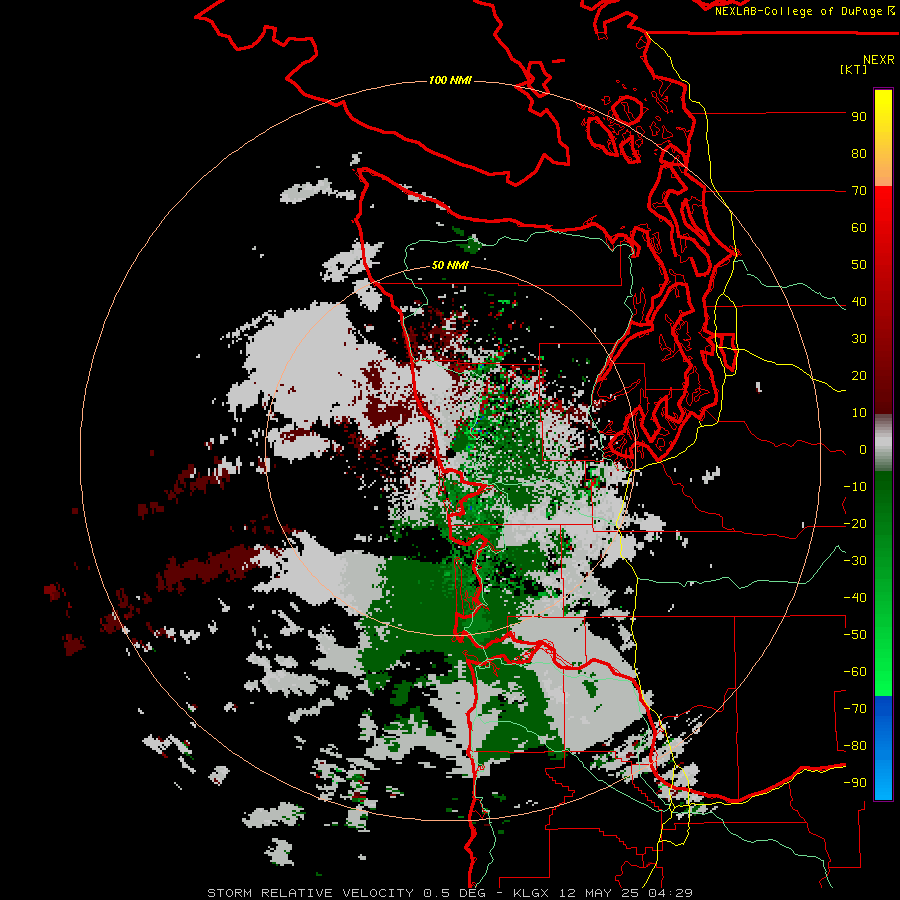Screen dimensions: 900x900
Task: Select the -20 value on velocity scale
Action: (x=855, y=524)
